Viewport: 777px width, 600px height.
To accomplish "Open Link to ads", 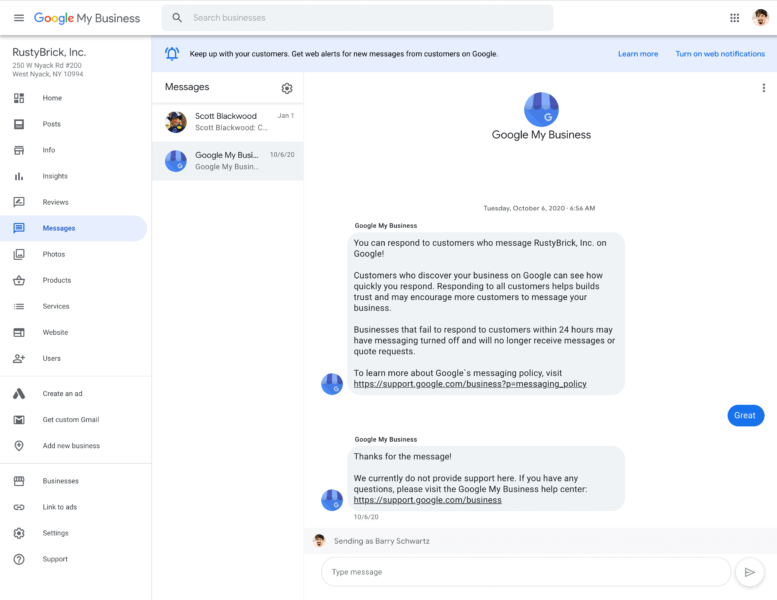I will pos(59,507).
